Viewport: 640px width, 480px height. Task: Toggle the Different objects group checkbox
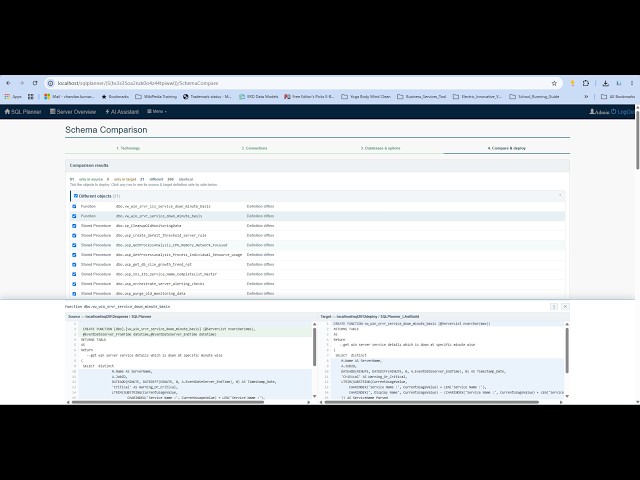coord(76,196)
